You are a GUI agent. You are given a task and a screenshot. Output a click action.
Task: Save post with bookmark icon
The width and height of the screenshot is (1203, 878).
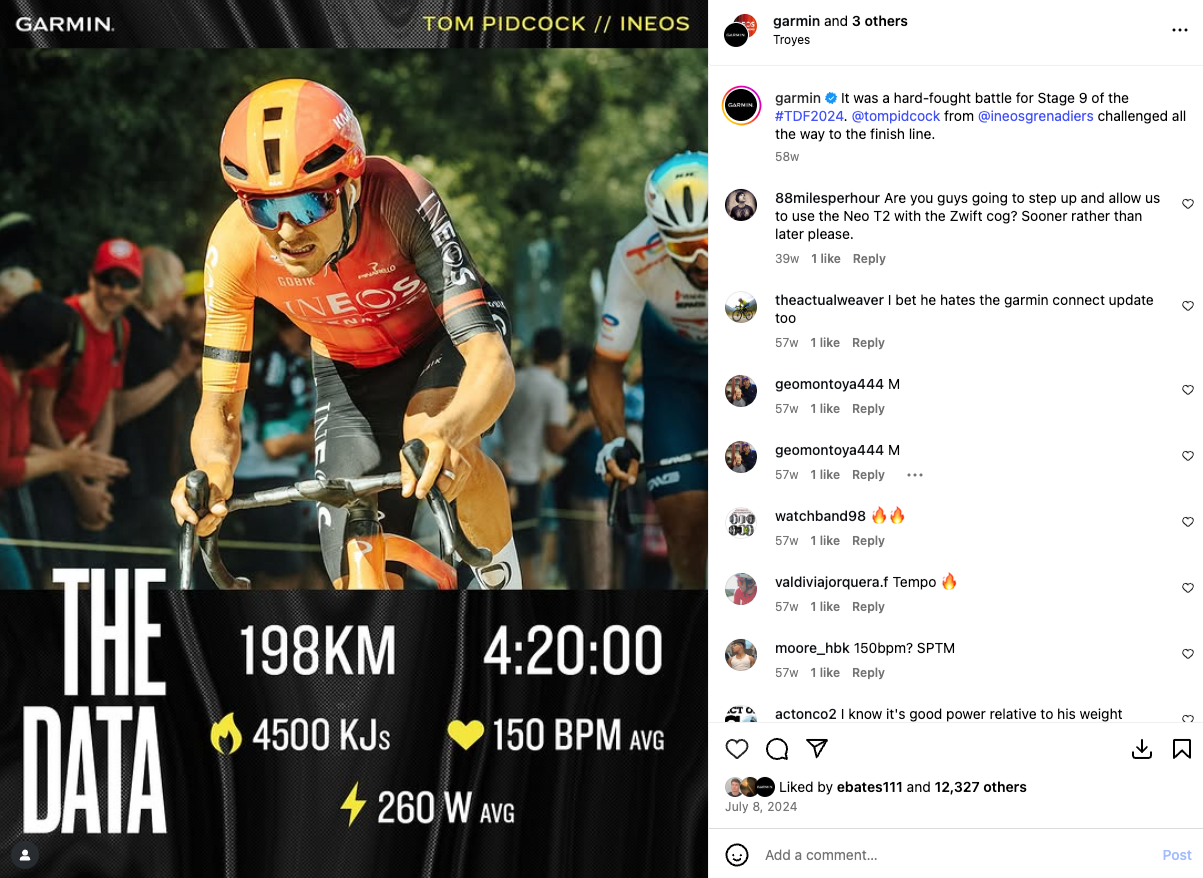[x=1182, y=749]
